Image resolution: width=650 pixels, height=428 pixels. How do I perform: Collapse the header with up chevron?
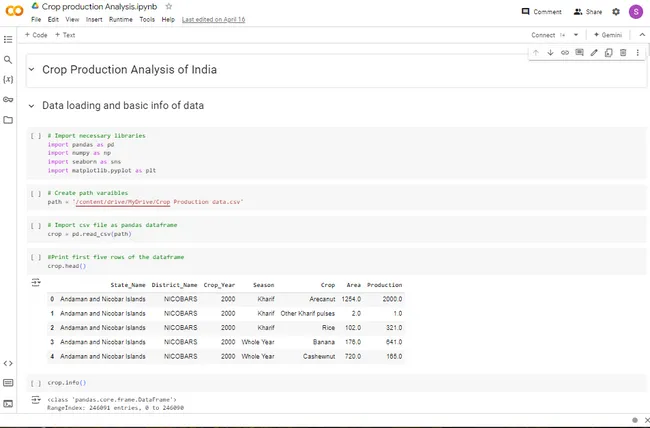pos(642,35)
